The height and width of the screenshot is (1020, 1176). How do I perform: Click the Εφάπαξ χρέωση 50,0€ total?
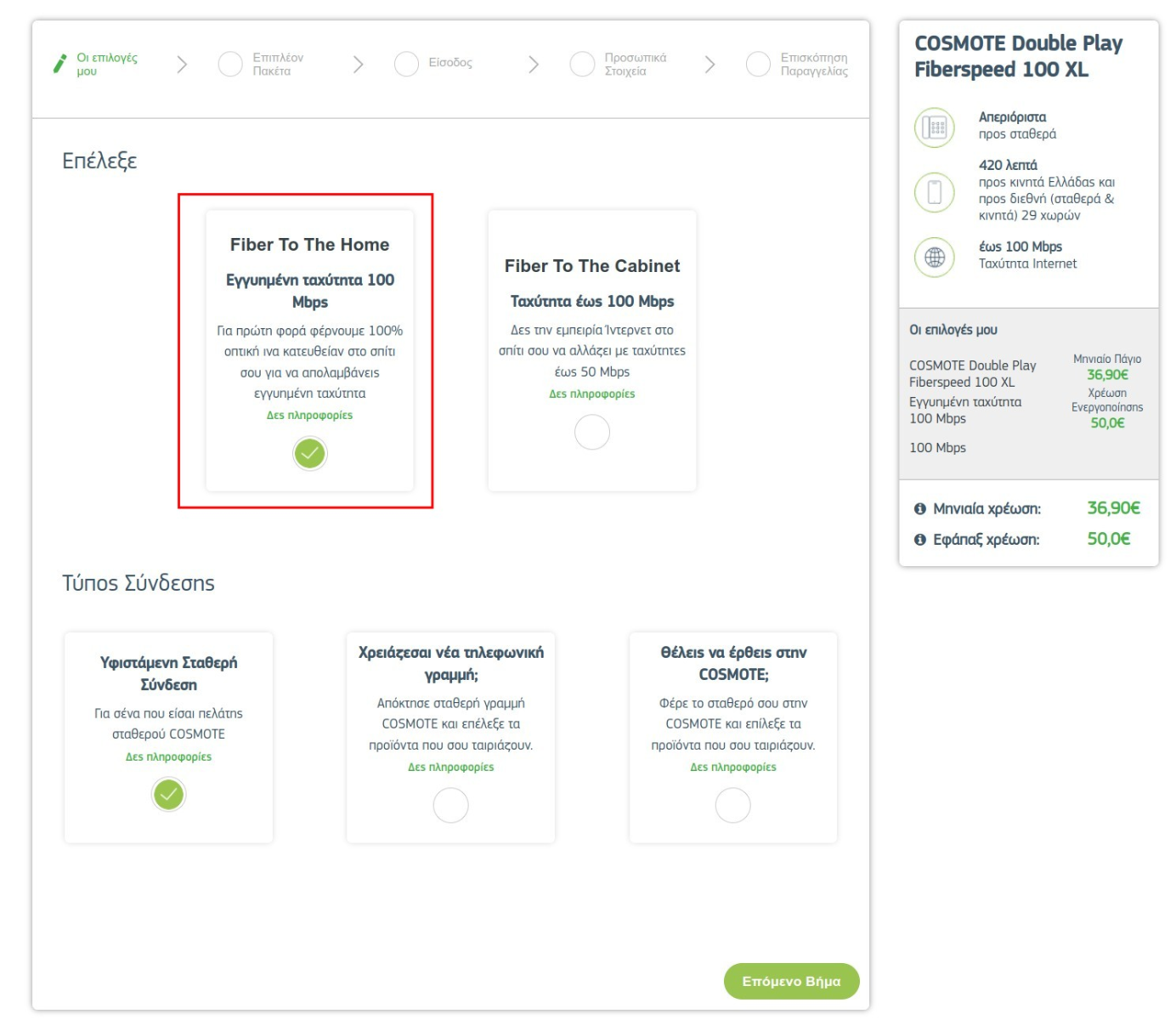[x=1109, y=539]
